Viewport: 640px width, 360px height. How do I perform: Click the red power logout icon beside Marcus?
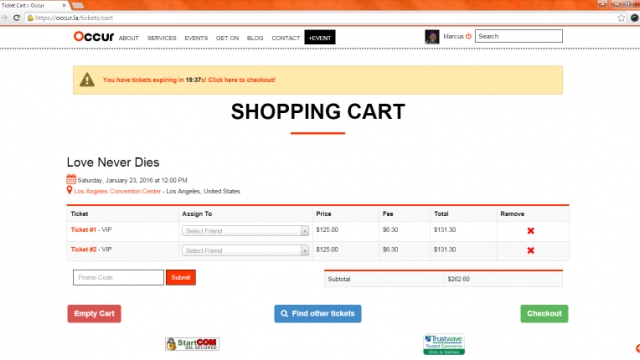tap(469, 36)
